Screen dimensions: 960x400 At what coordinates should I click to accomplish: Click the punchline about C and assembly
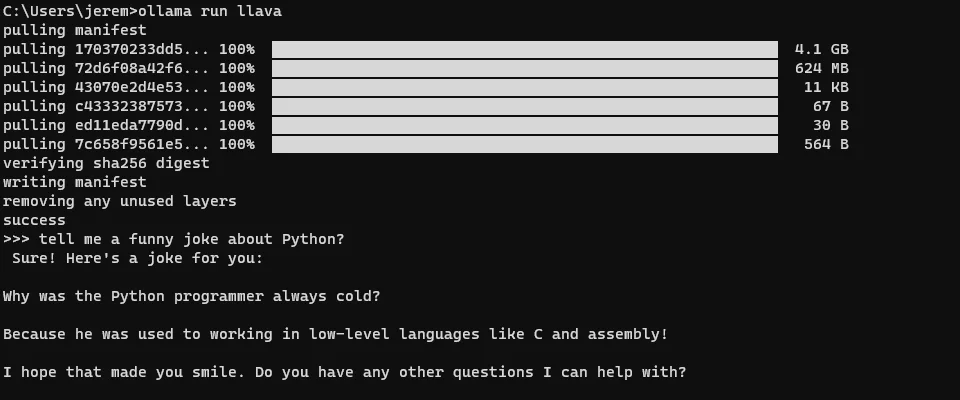(x=335, y=334)
